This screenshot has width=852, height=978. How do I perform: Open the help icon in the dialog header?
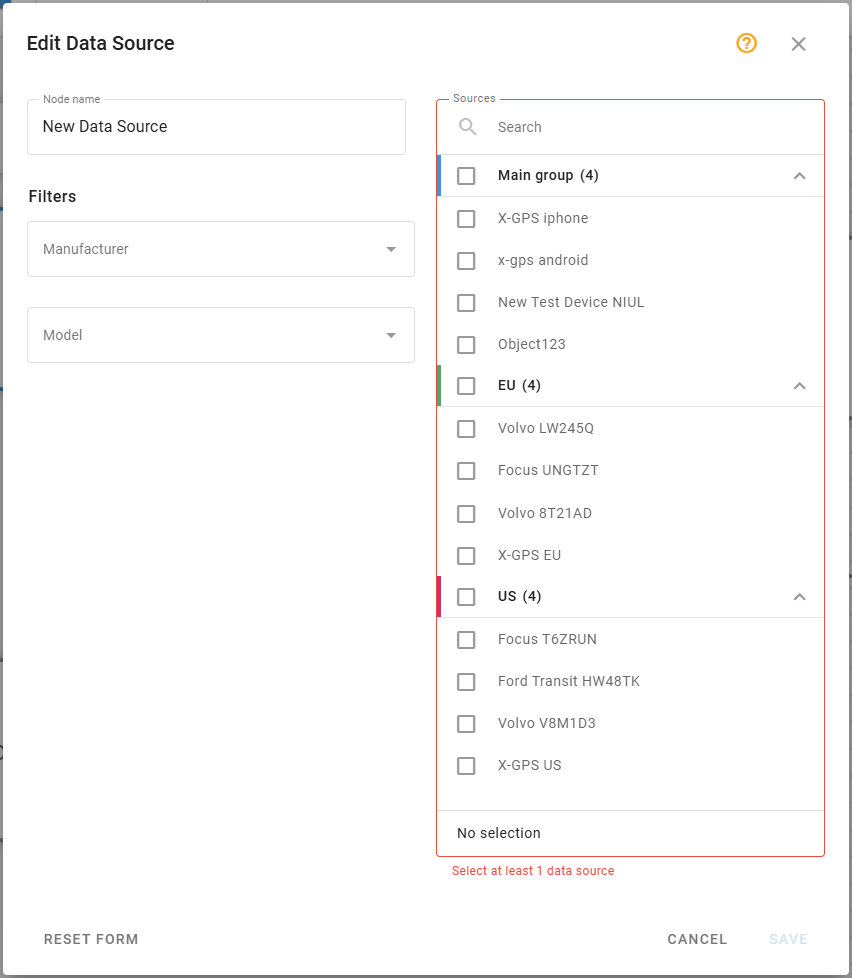pos(746,44)
